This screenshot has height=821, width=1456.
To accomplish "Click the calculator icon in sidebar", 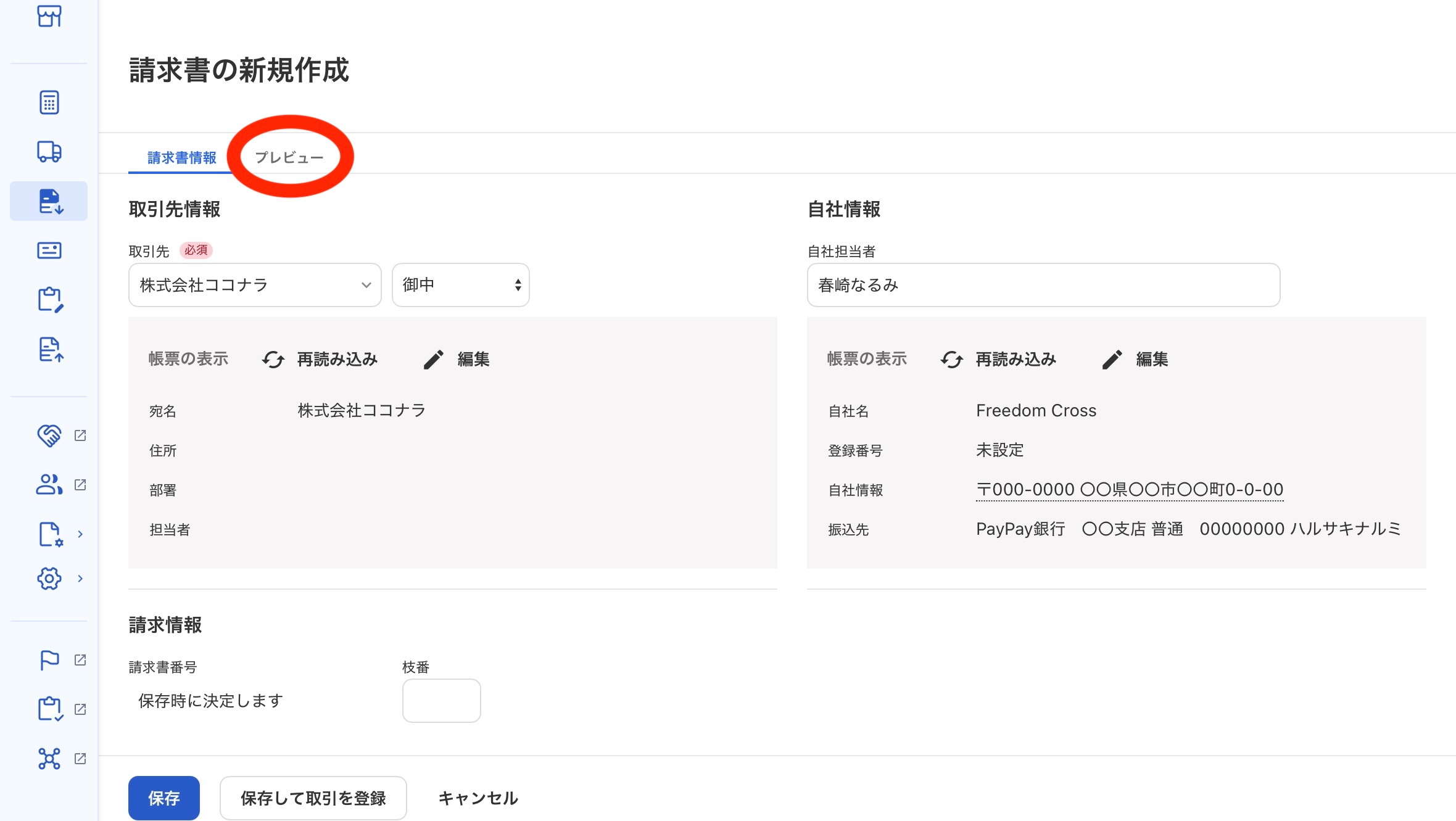I will click(49, 102).
